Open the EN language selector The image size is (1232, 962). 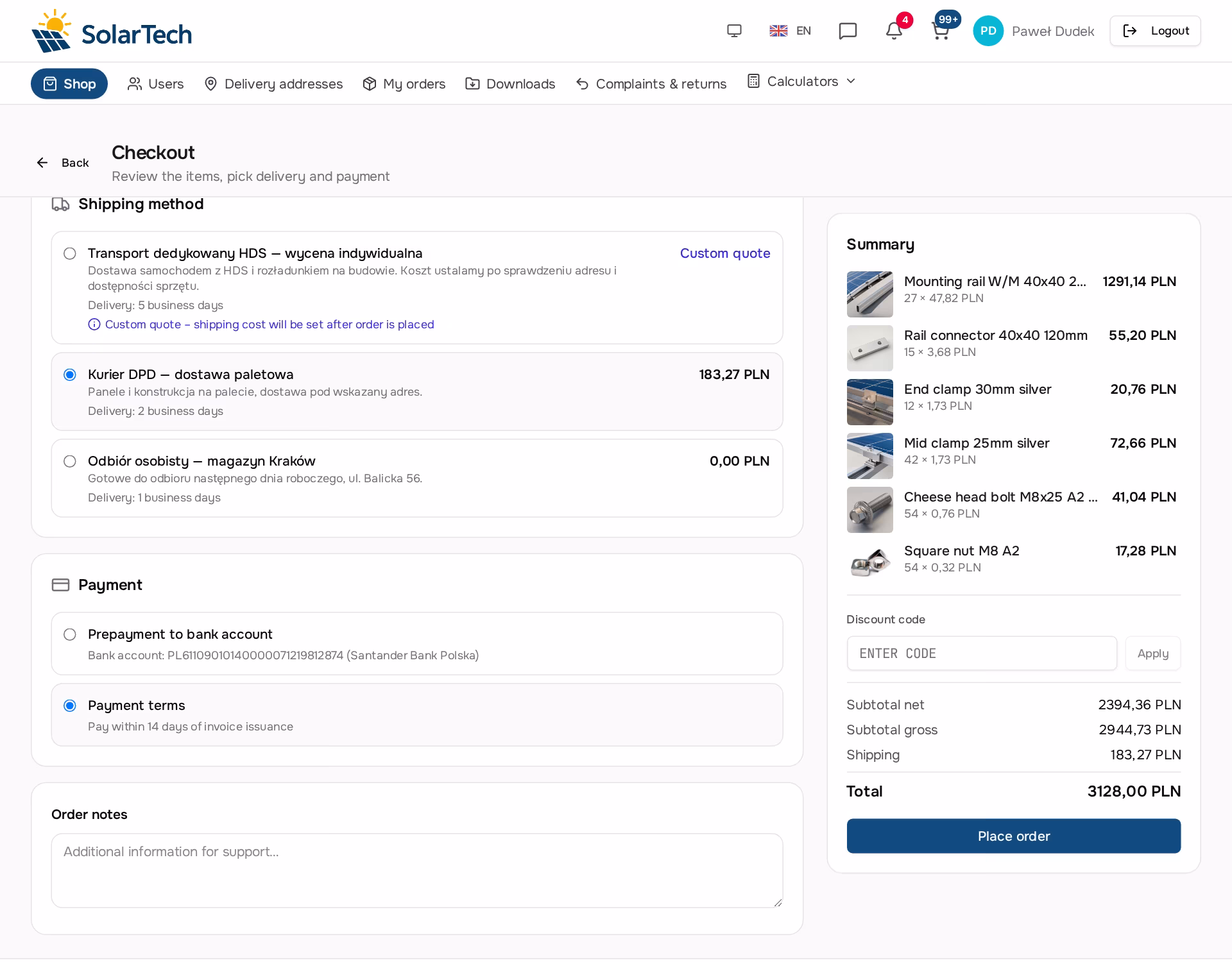[791, 31]
